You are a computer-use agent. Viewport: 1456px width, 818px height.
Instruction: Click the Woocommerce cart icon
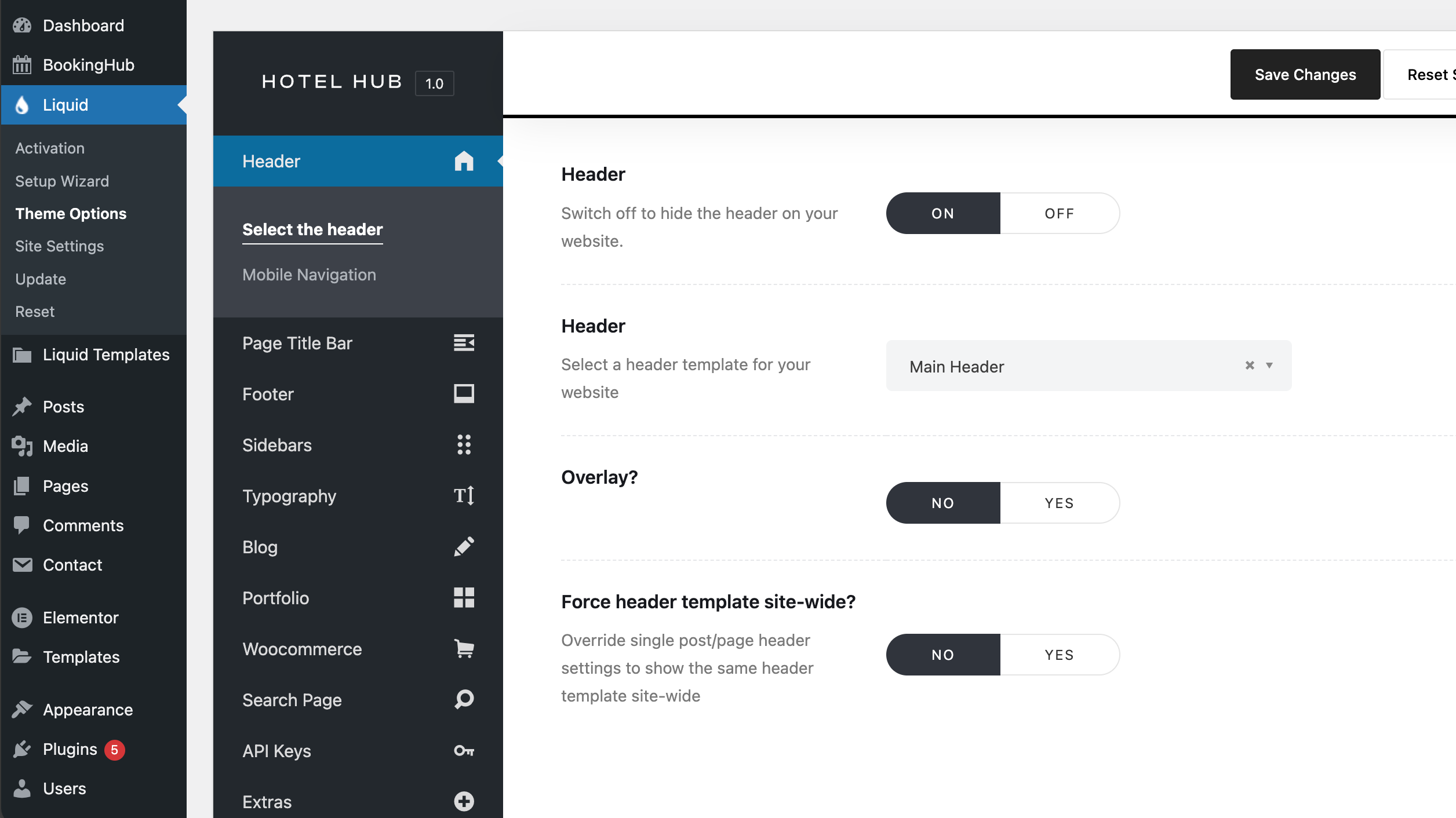(x=464, y=649)
